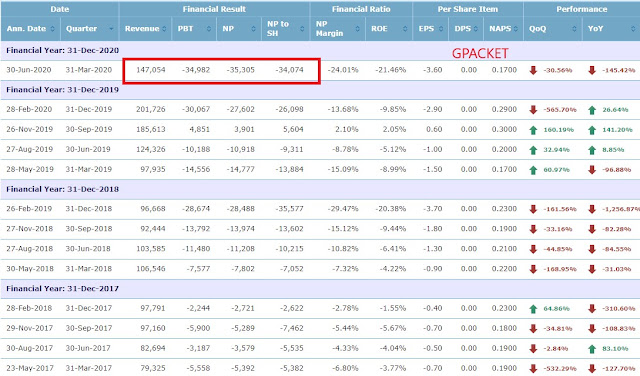Click the EPS column header label
The image size is (640, 376).
tap(426, 29)
